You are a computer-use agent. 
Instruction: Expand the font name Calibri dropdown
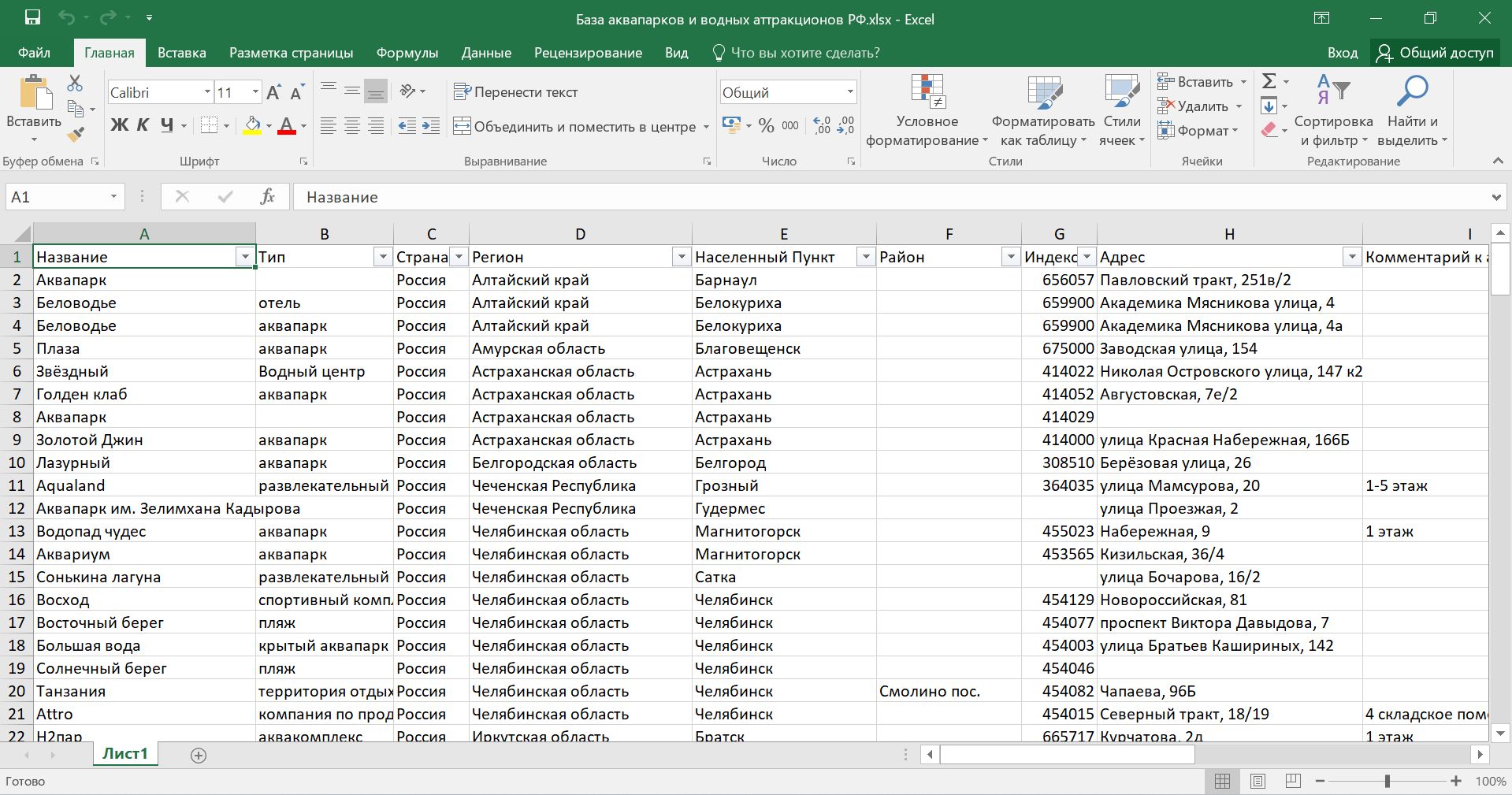click(x=207, y=92)
